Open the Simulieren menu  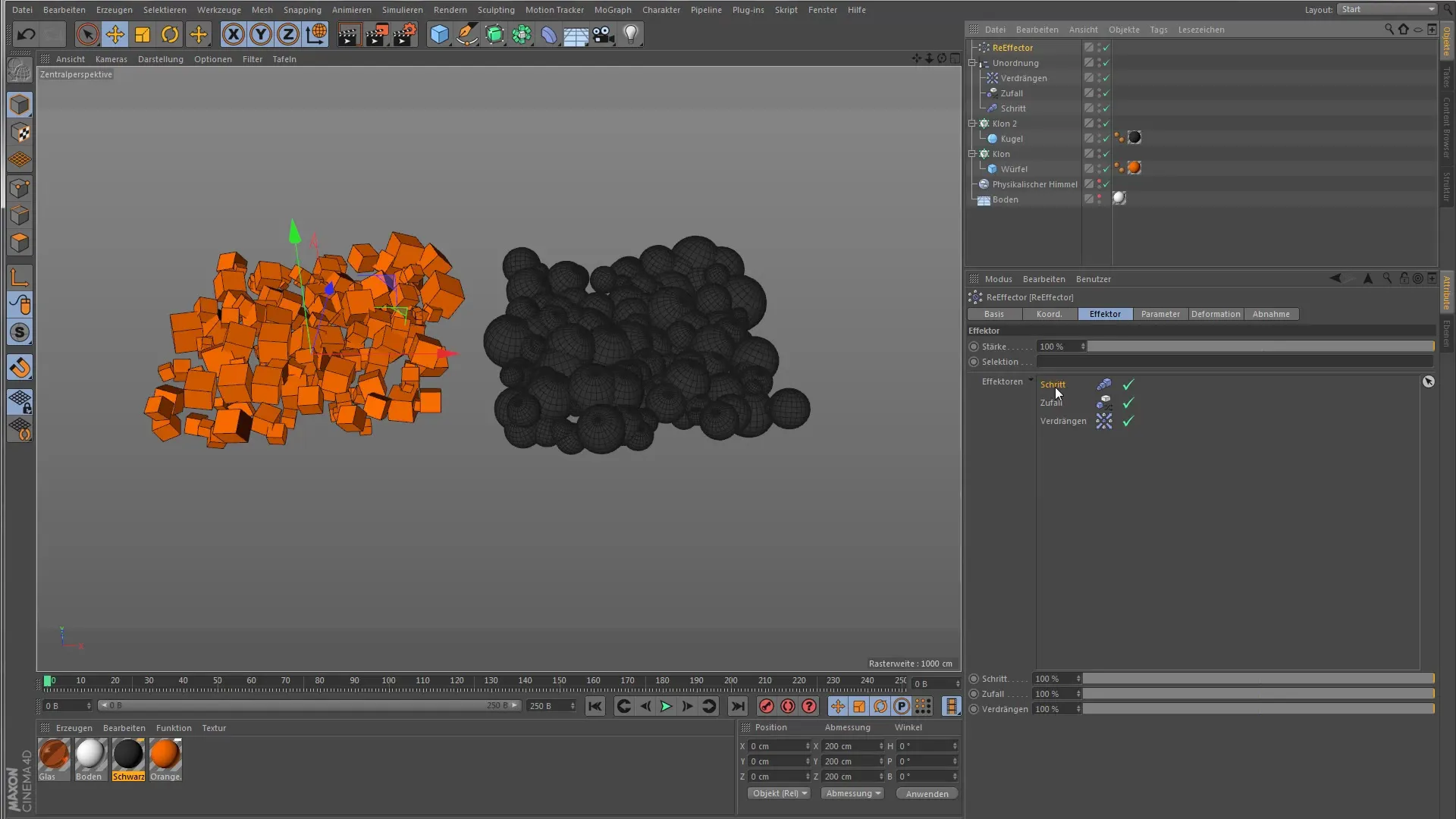click(402, 10)
